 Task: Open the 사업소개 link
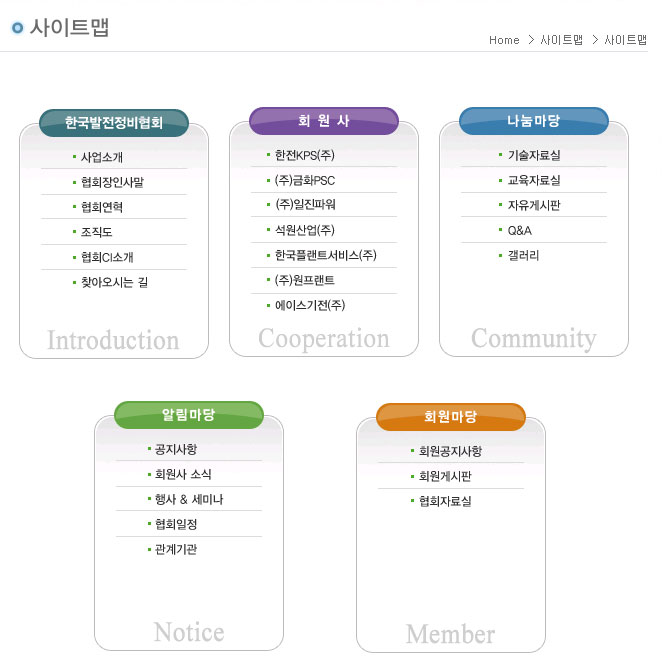point(102,157)
